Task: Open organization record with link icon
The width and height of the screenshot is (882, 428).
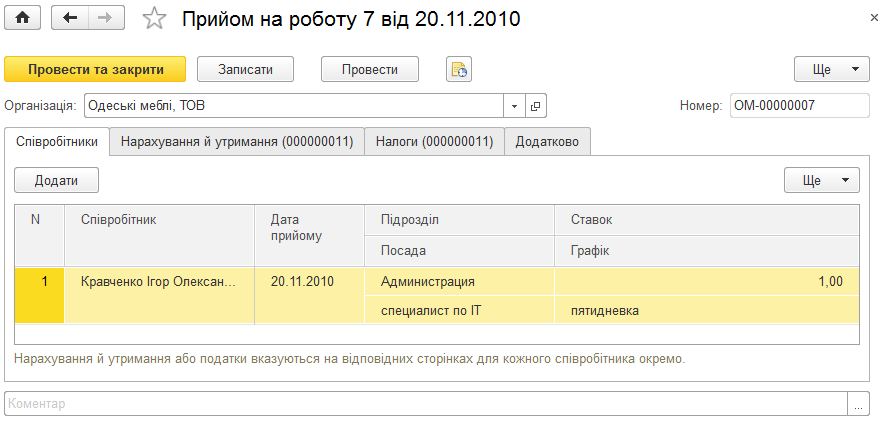Action: pyautogui.click(x=536, y=106)
